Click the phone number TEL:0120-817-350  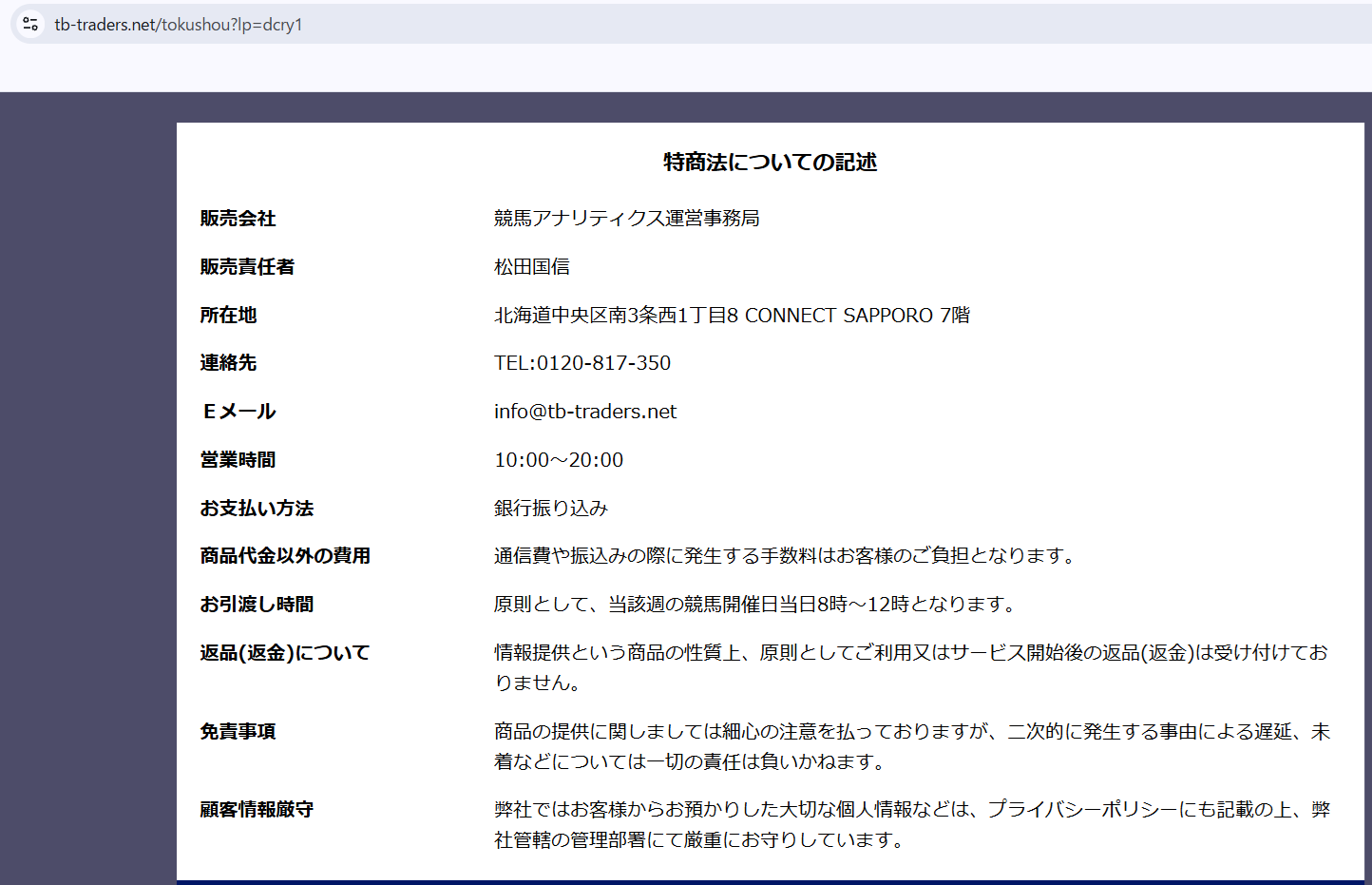click(x=582, y=363)
